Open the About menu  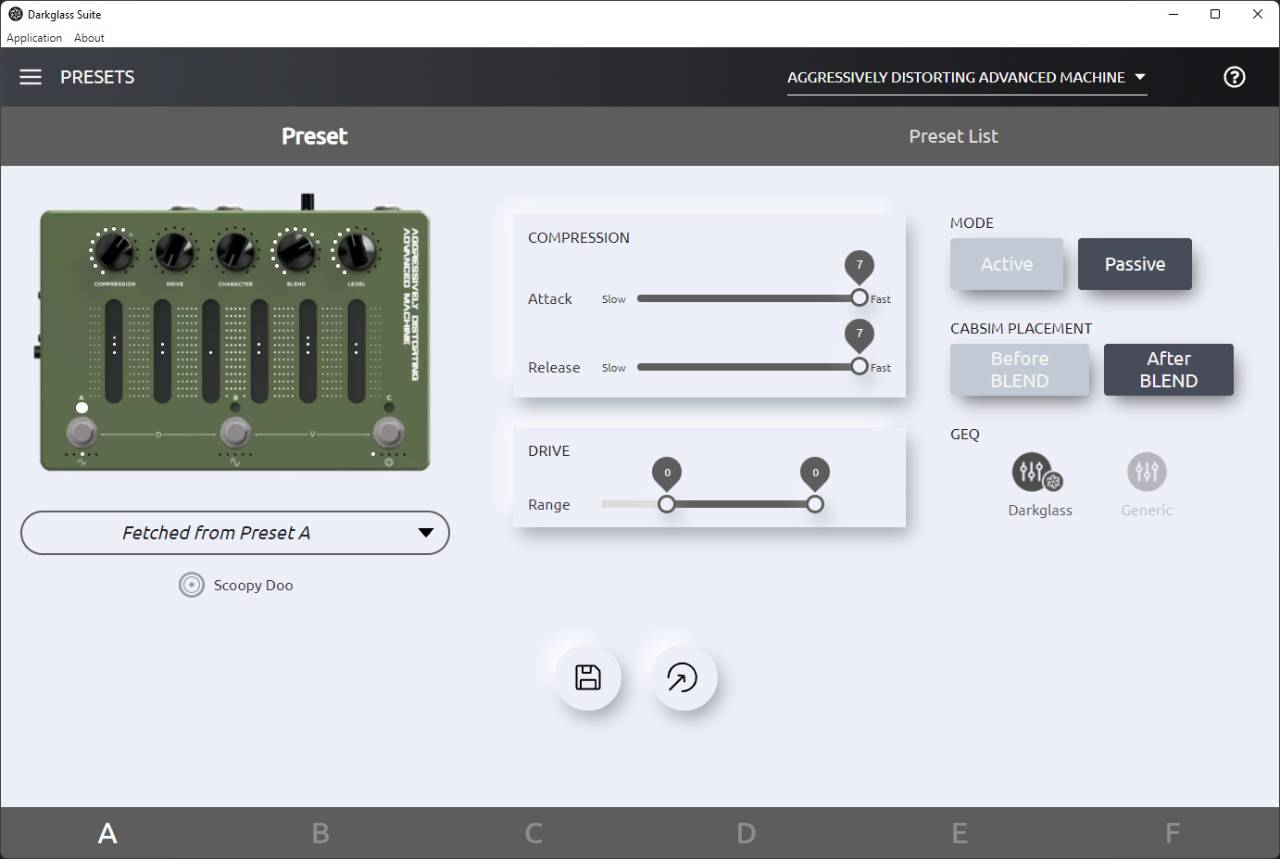click(x=89, y=38)
